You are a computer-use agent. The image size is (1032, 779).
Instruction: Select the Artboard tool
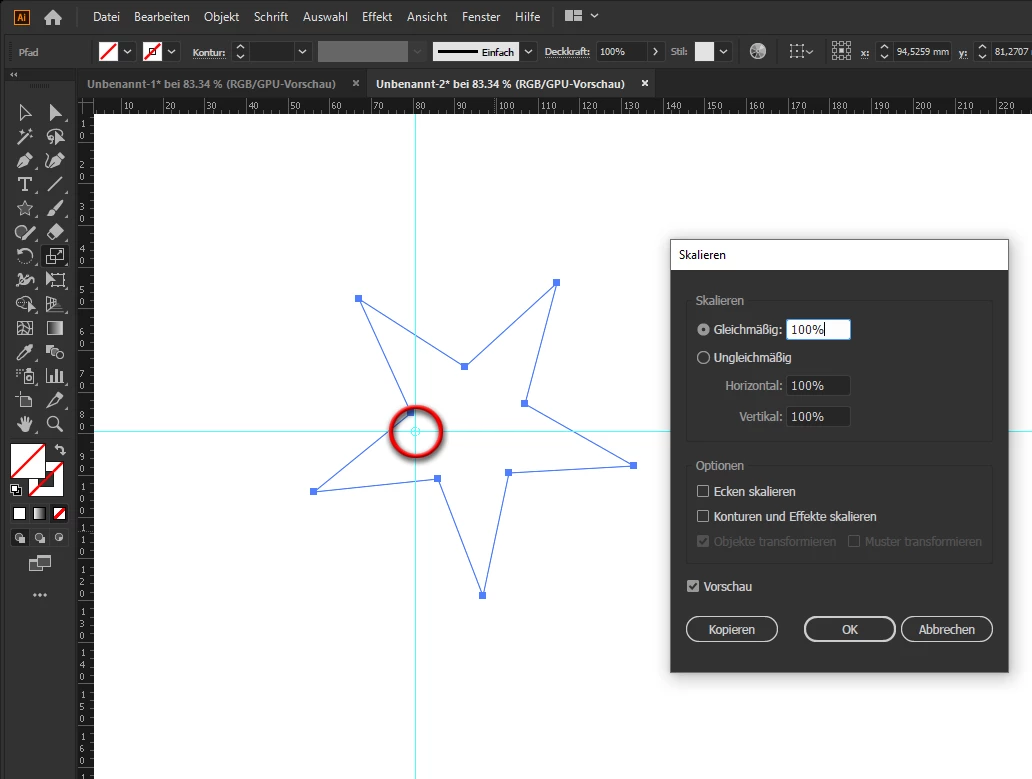click(x=25, y=400)
